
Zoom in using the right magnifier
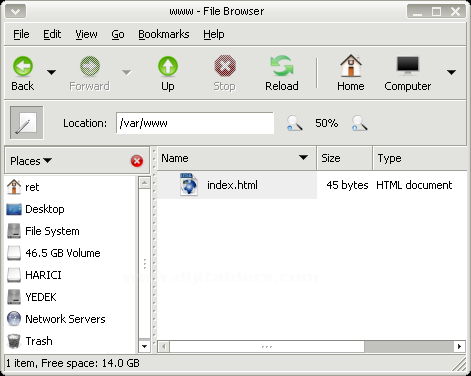click(x=359, y=123)
